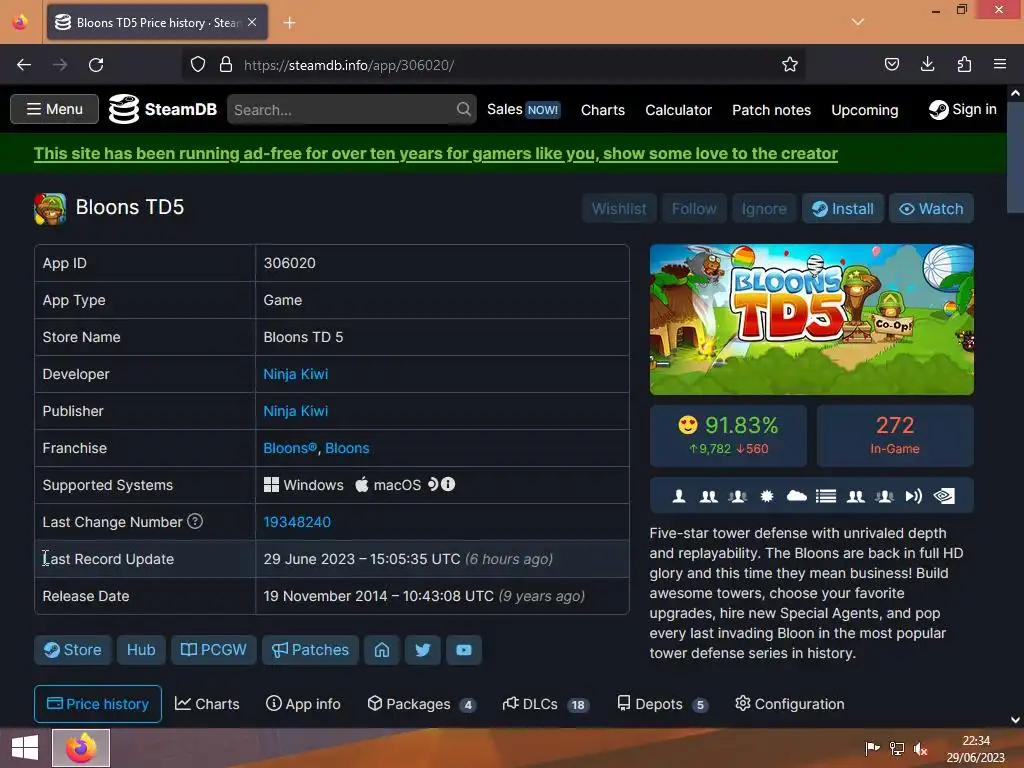Open a new browser tab

click(289, 23)
